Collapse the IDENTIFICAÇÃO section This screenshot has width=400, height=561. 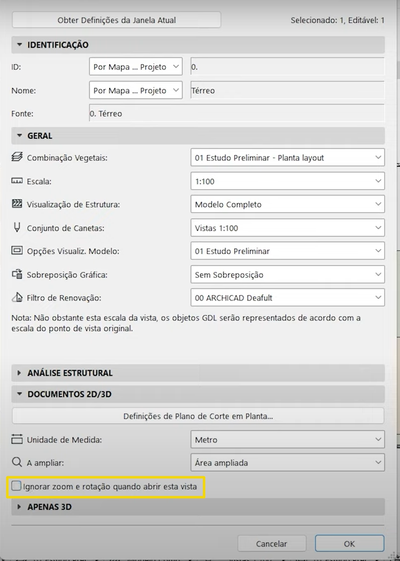pos(198,45)
